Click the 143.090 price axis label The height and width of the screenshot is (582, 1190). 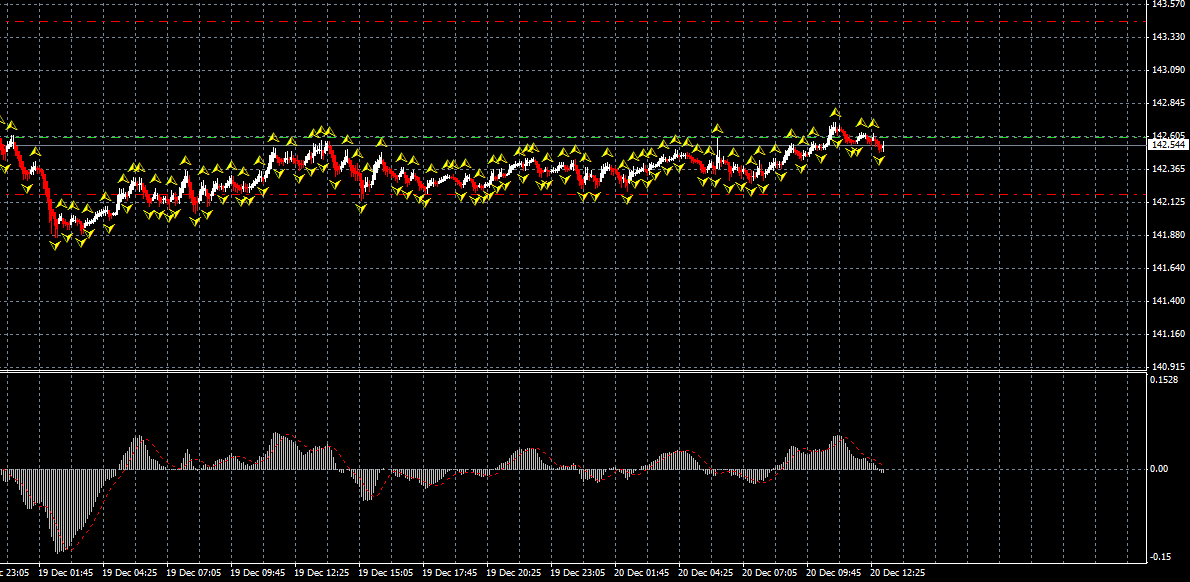1170,70
